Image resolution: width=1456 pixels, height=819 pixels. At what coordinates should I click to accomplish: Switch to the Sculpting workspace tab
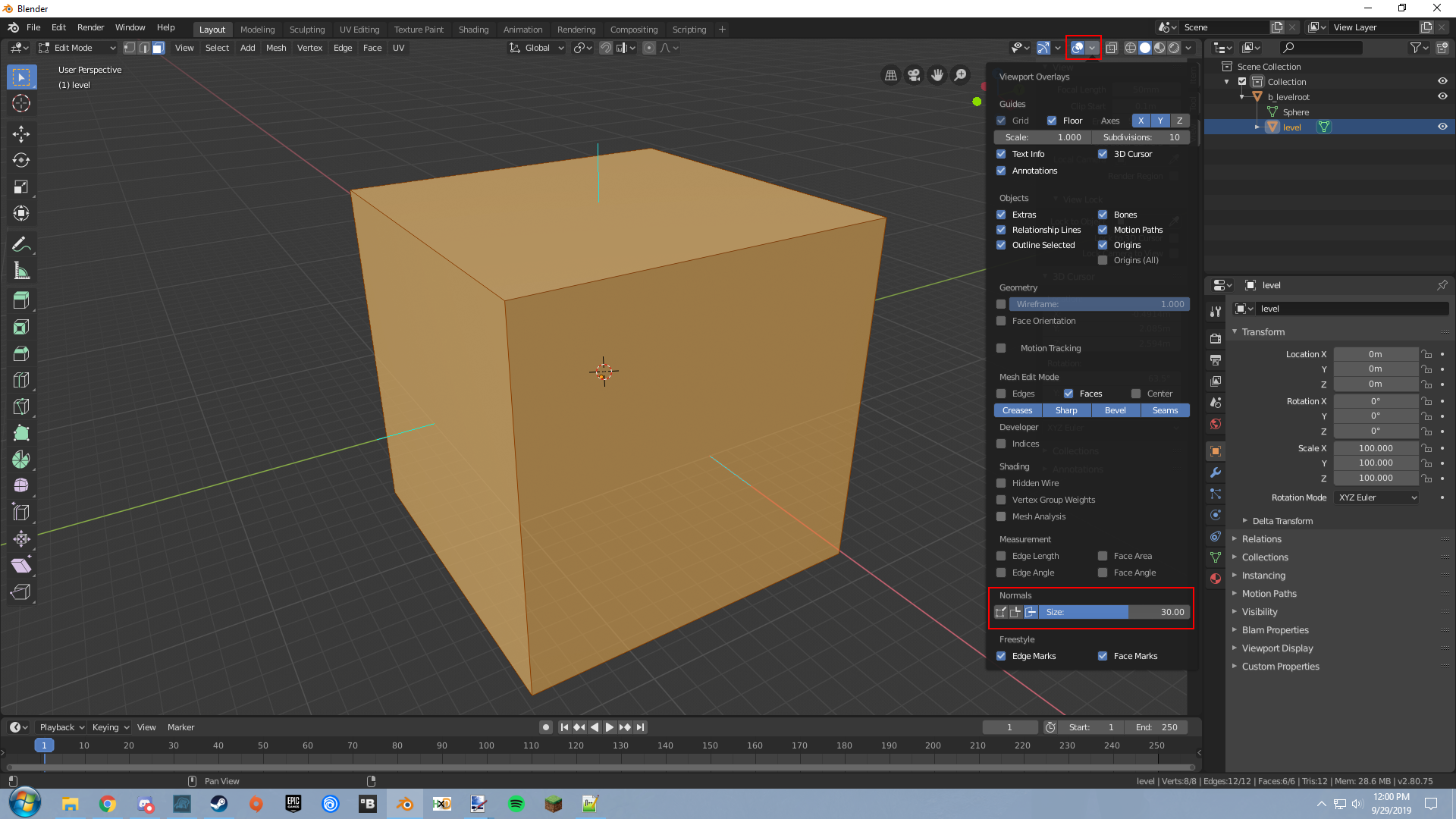click(x=306, y=30)
